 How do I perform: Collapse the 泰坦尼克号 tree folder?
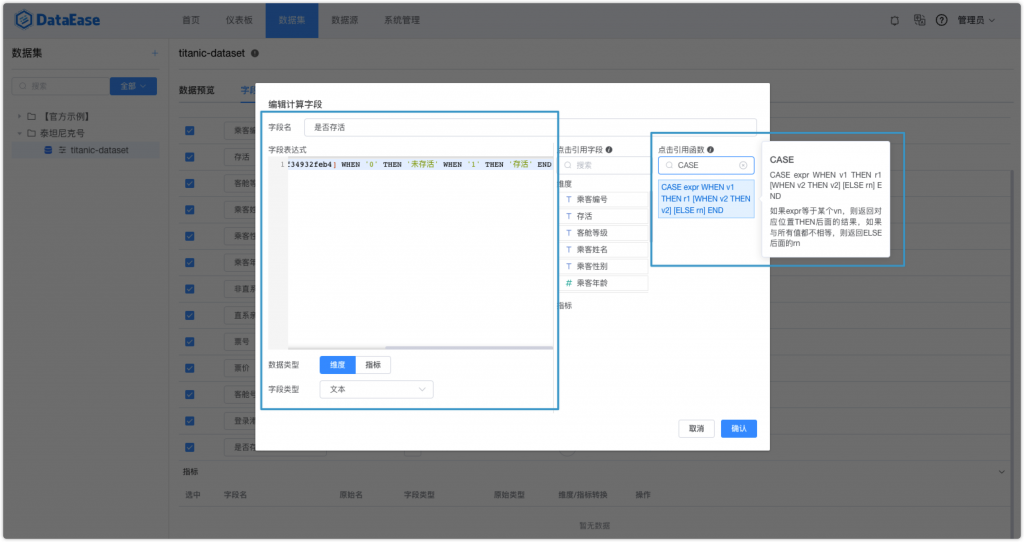point(19,133)
